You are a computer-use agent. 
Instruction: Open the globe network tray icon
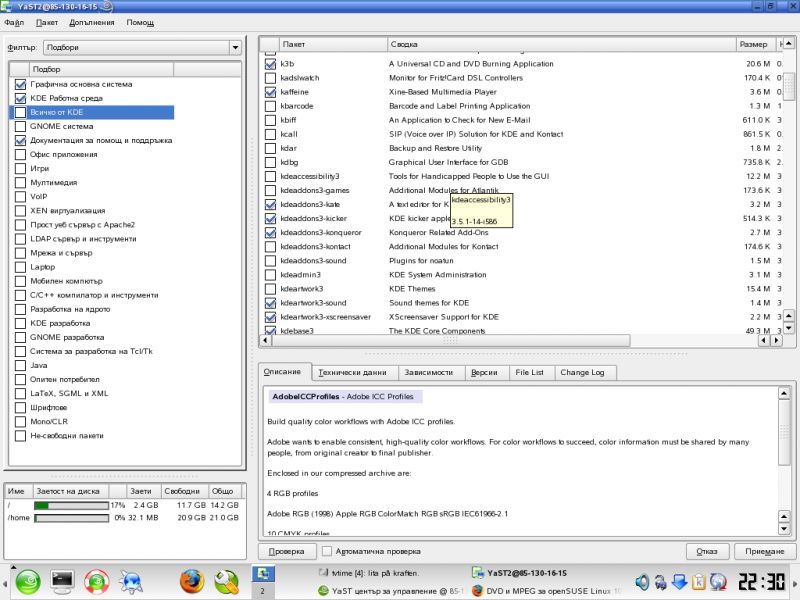pos(718,582)
